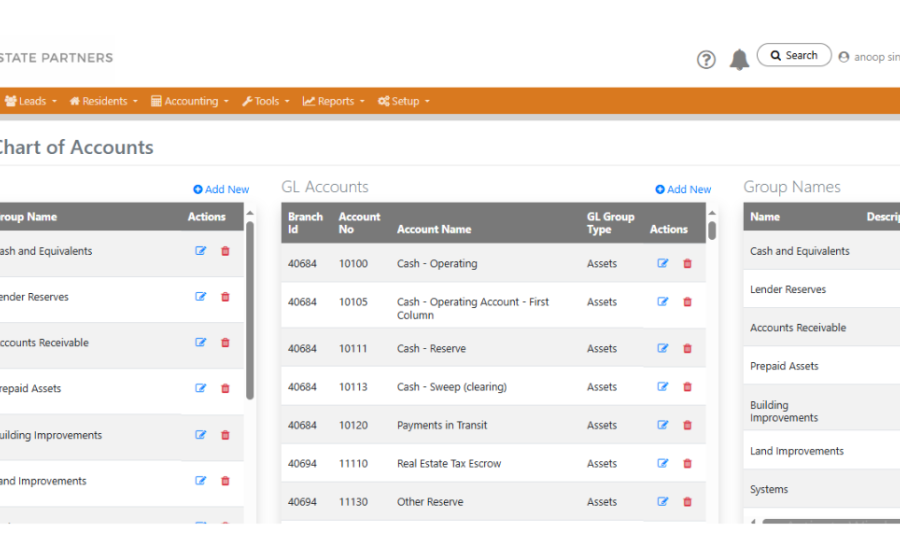Screen dimensions: 900x560
Task: Delete the Real Estate Tax Escrow account
Action: tap(687, 464)
